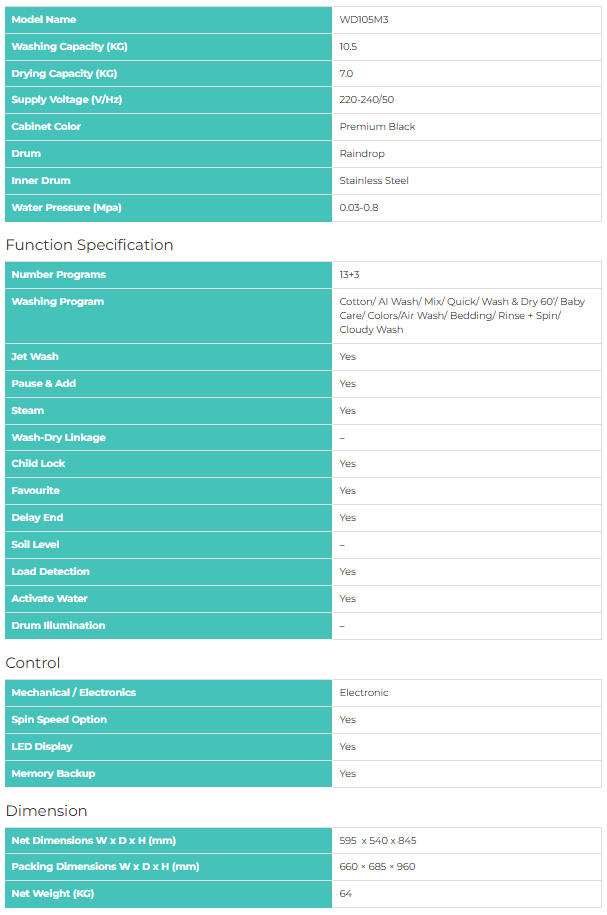Select the Stainless Steel inner drum value
Viewport: 607px width, 915px height.
[x=374, y=181]
